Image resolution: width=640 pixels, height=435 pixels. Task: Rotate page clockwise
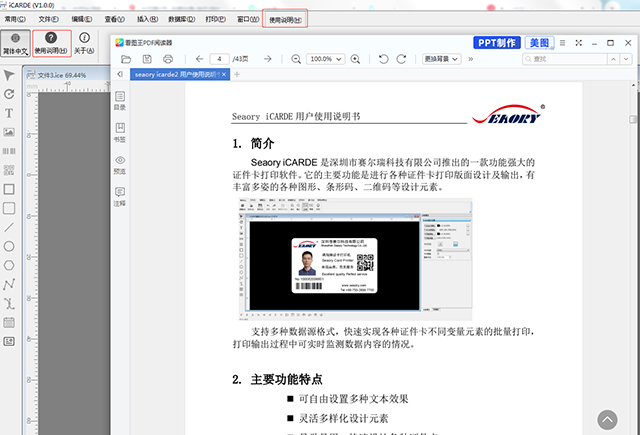point(402,59)
